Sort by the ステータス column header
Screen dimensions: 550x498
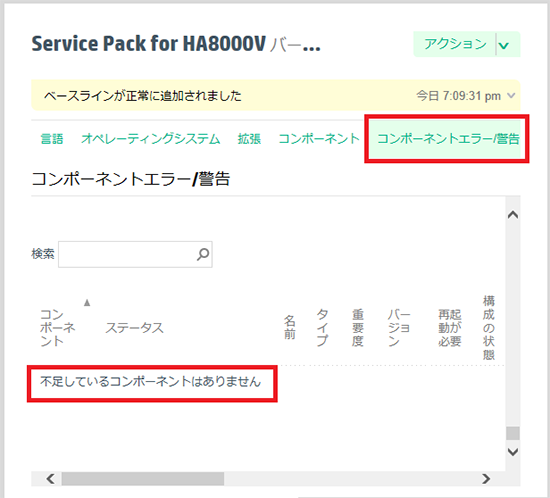[134, 328]
